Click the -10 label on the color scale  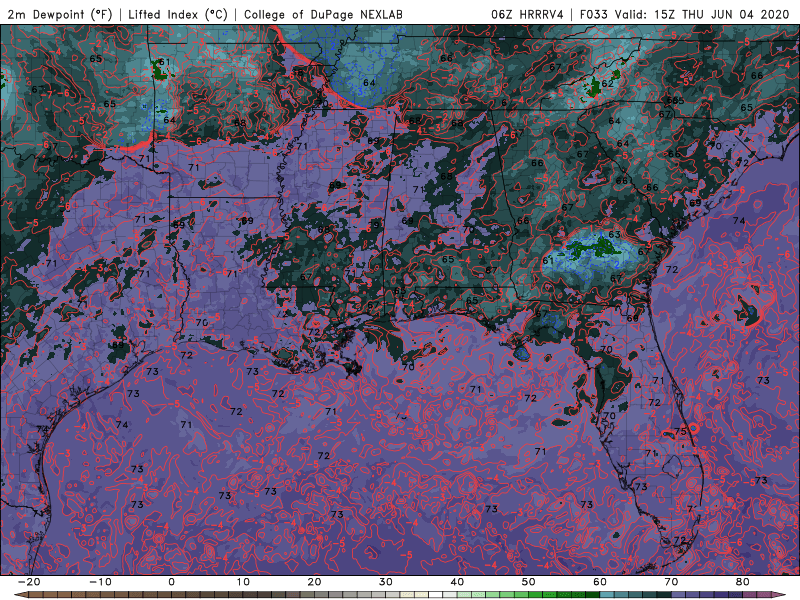coord(99,582)
